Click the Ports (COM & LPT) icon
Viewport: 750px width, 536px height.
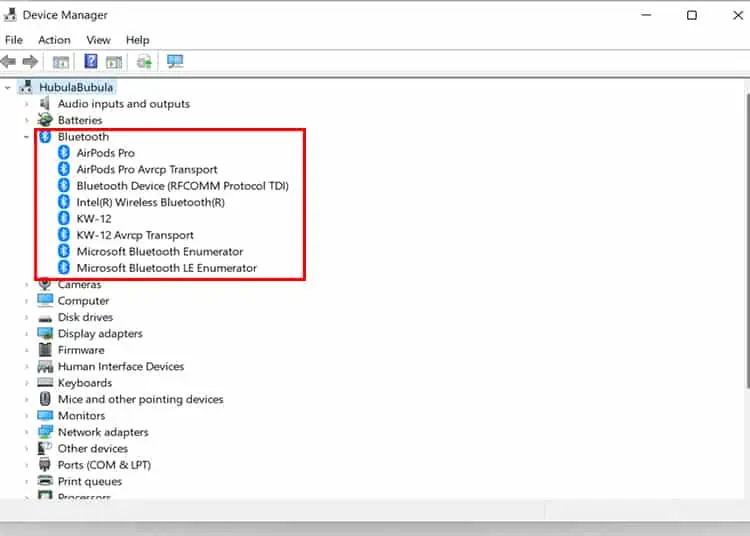[x=44, y=464]
